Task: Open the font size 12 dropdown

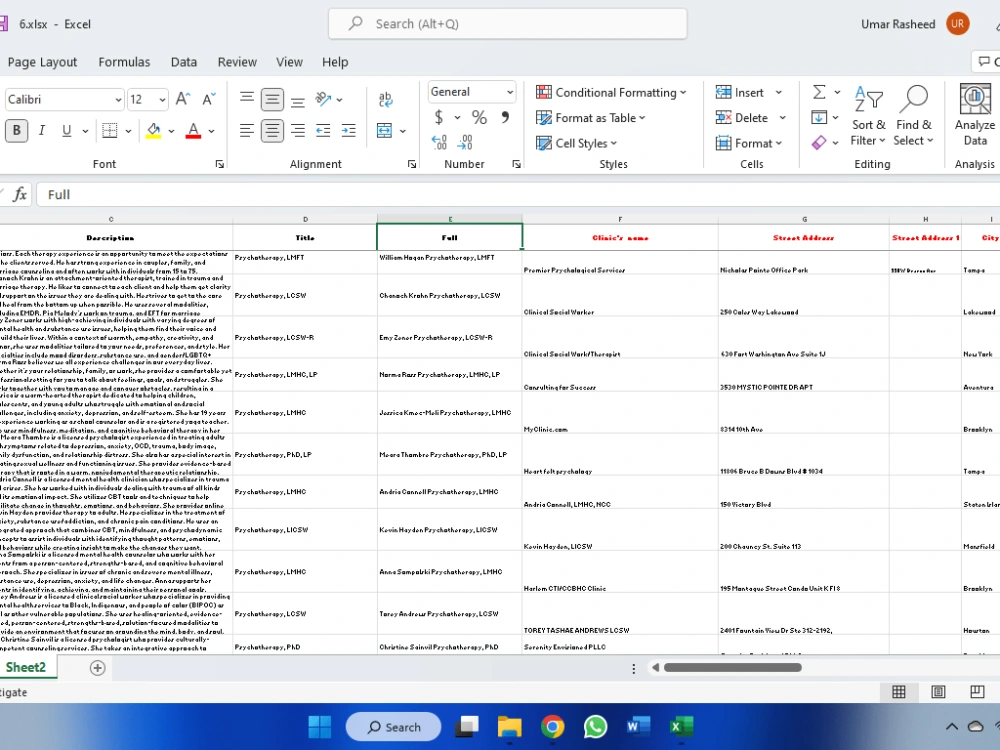Action: [x=162, y=100]
